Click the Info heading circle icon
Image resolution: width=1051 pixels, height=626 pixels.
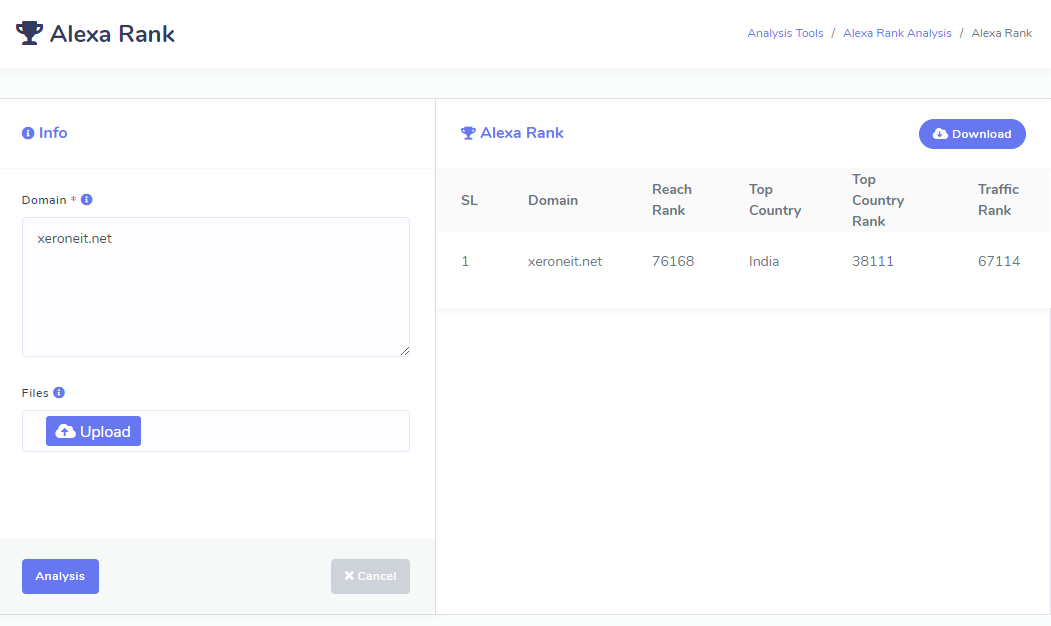tap(28, 133)
